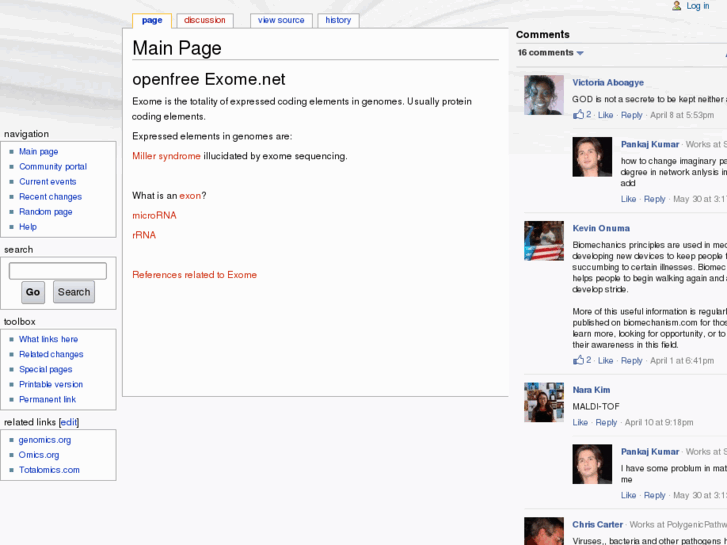The height and width of the screenshot is (545, 727).
Task: Open Totalomics.com related link
Action: pos(49,470)
